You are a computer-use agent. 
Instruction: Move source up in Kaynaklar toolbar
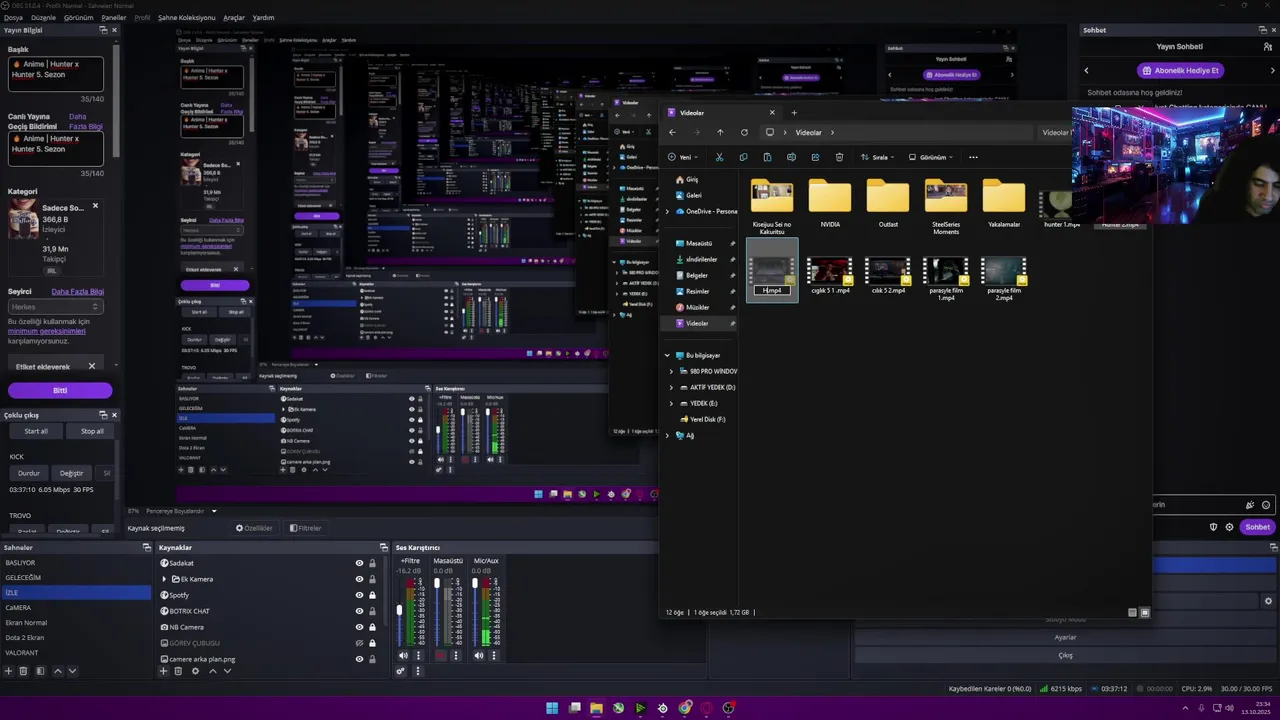[212, 671]
